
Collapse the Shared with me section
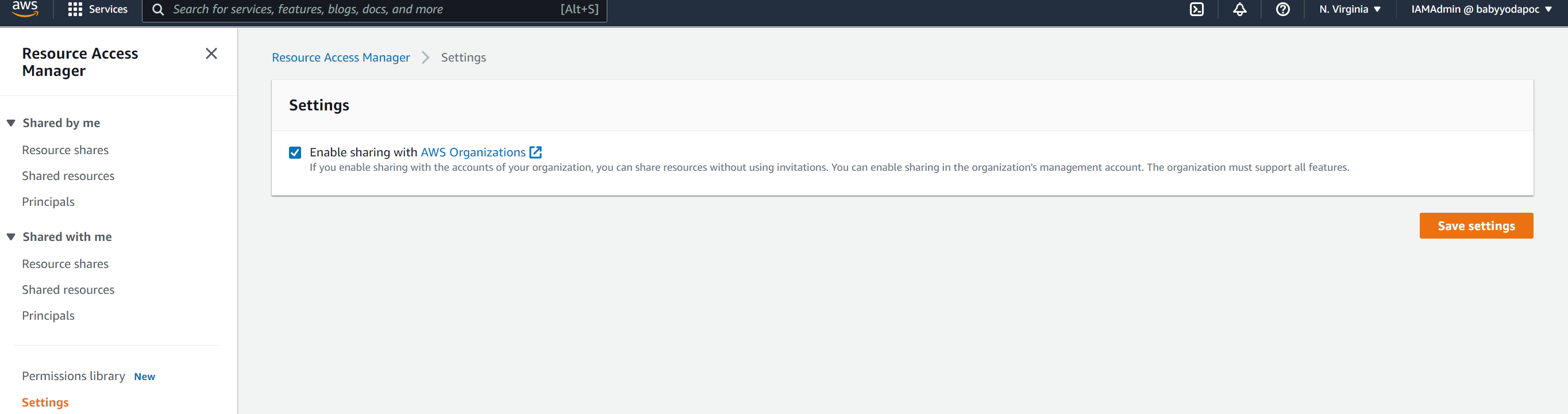click(11, 237)
